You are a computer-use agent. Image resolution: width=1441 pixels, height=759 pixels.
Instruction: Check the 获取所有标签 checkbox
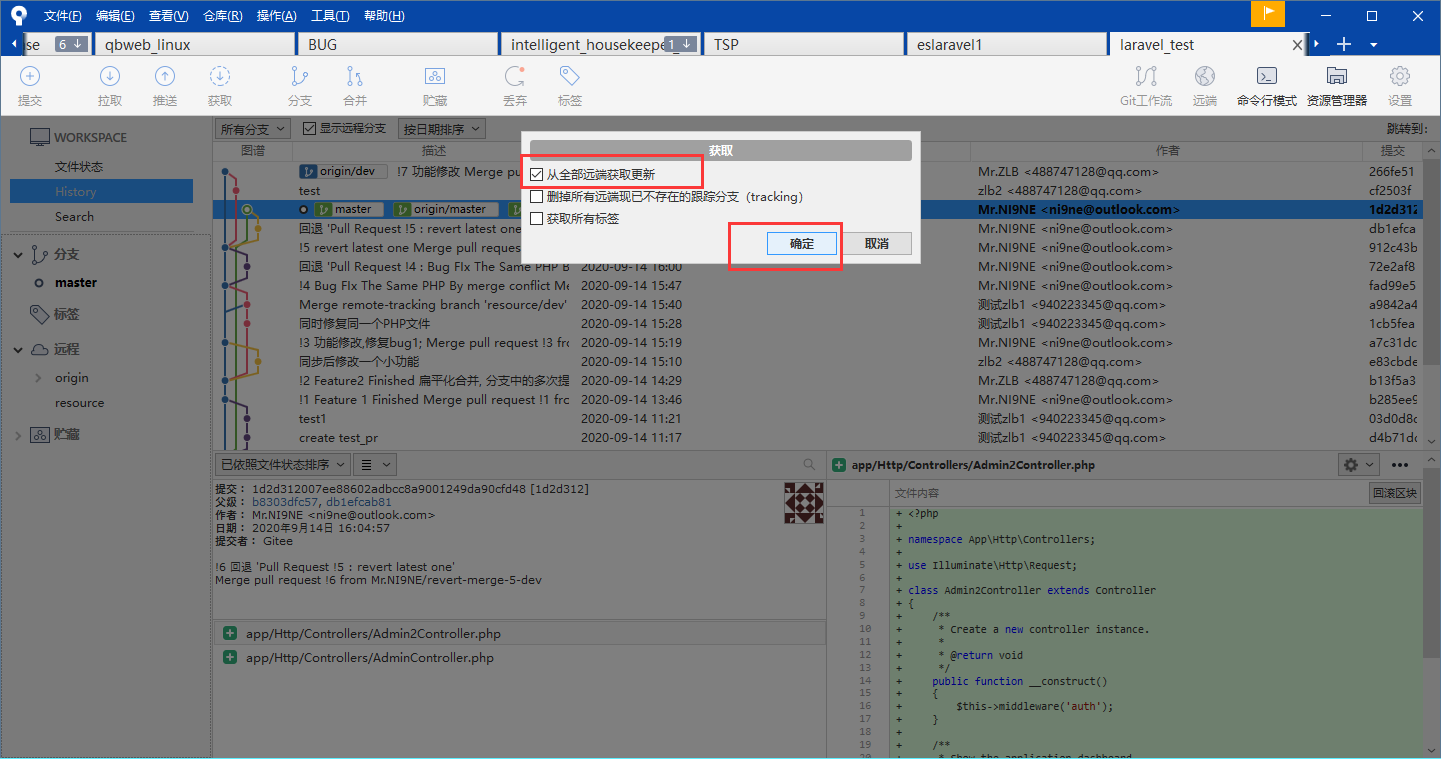[x=537, y=219]
